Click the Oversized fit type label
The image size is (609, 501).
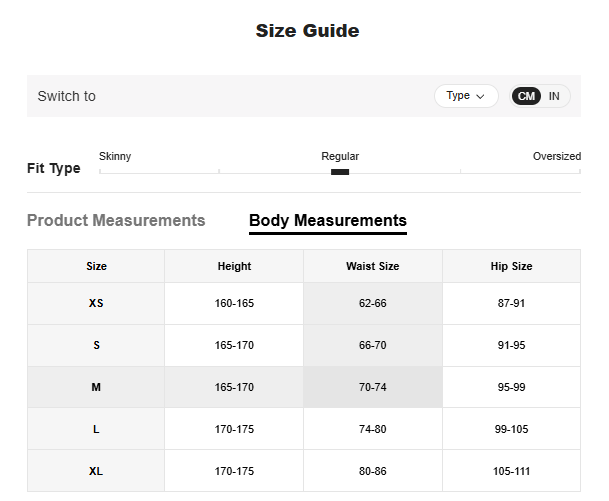(556, 156)
